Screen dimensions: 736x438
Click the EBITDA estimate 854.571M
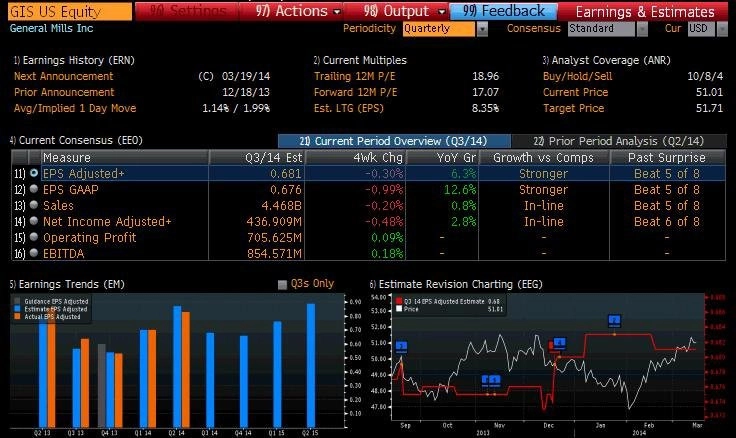pyautogui.click(x=274, y=254)
